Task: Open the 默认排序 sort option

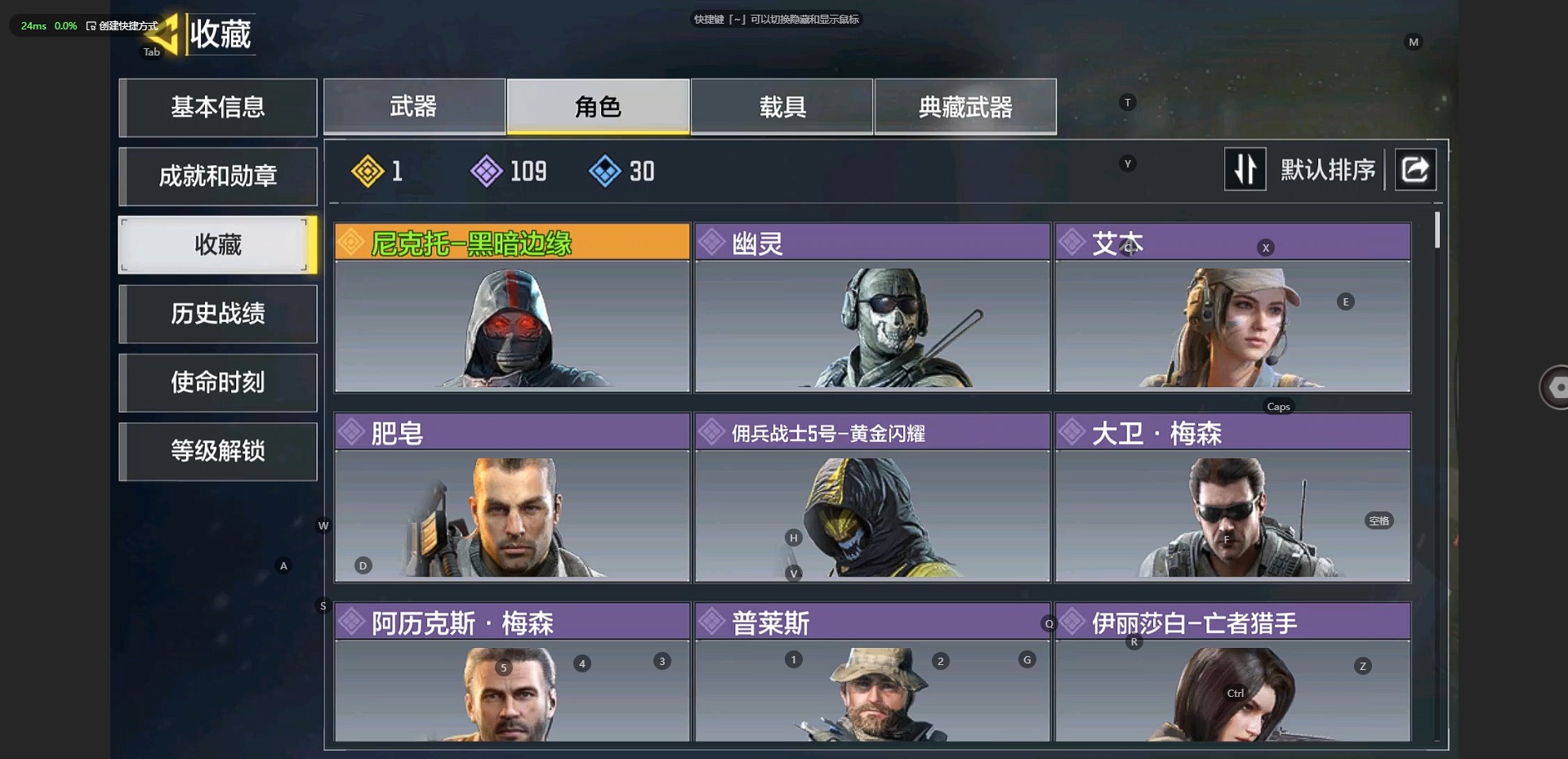Action: (x=1327, y=170)
